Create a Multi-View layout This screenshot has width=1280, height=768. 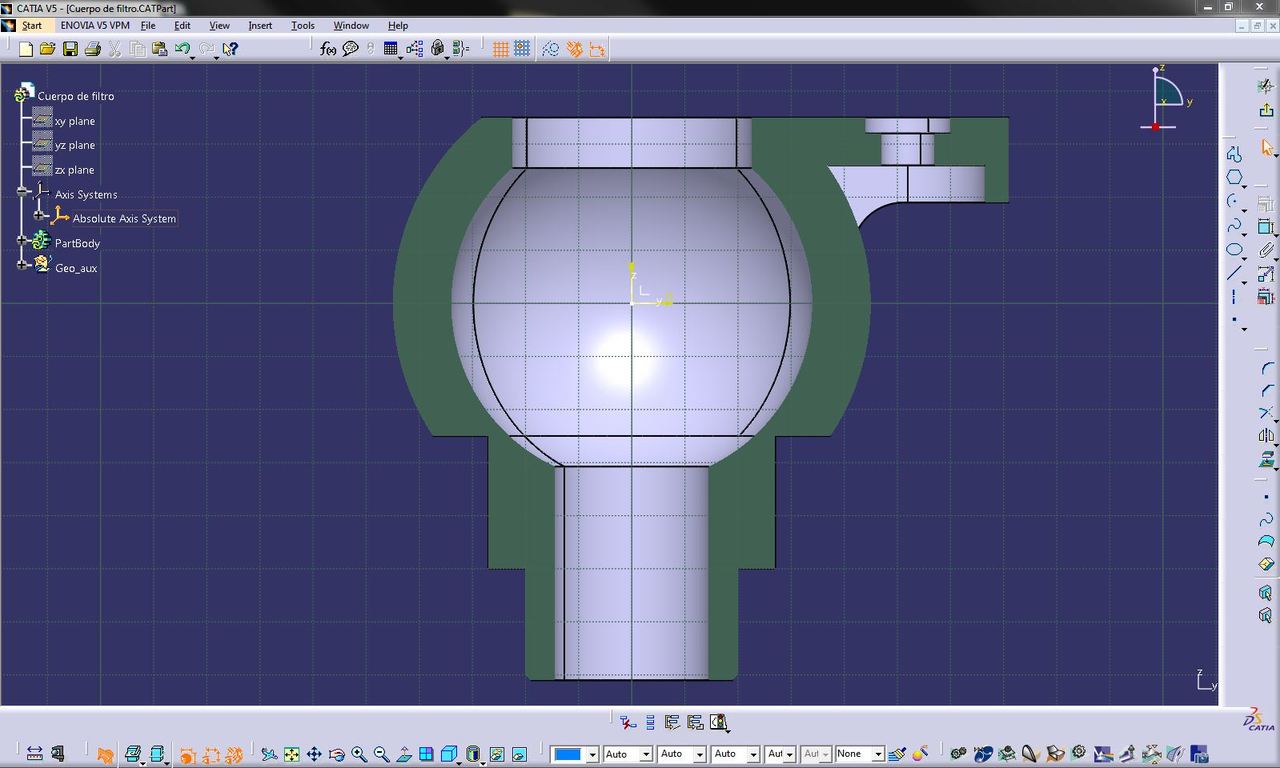tap(426, 754)
